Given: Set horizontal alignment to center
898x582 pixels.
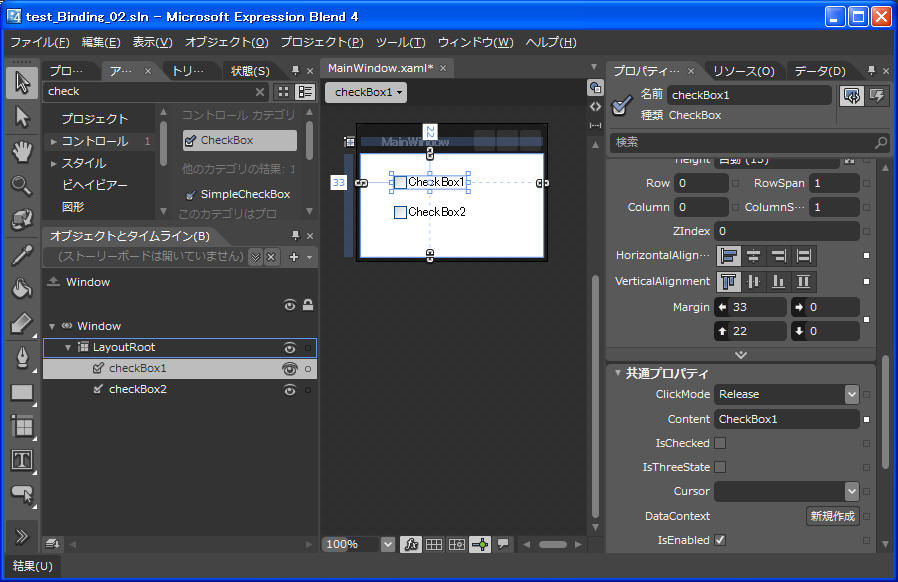Looking at the screenshot, I should pyautogui.click(x=753, y=256).
